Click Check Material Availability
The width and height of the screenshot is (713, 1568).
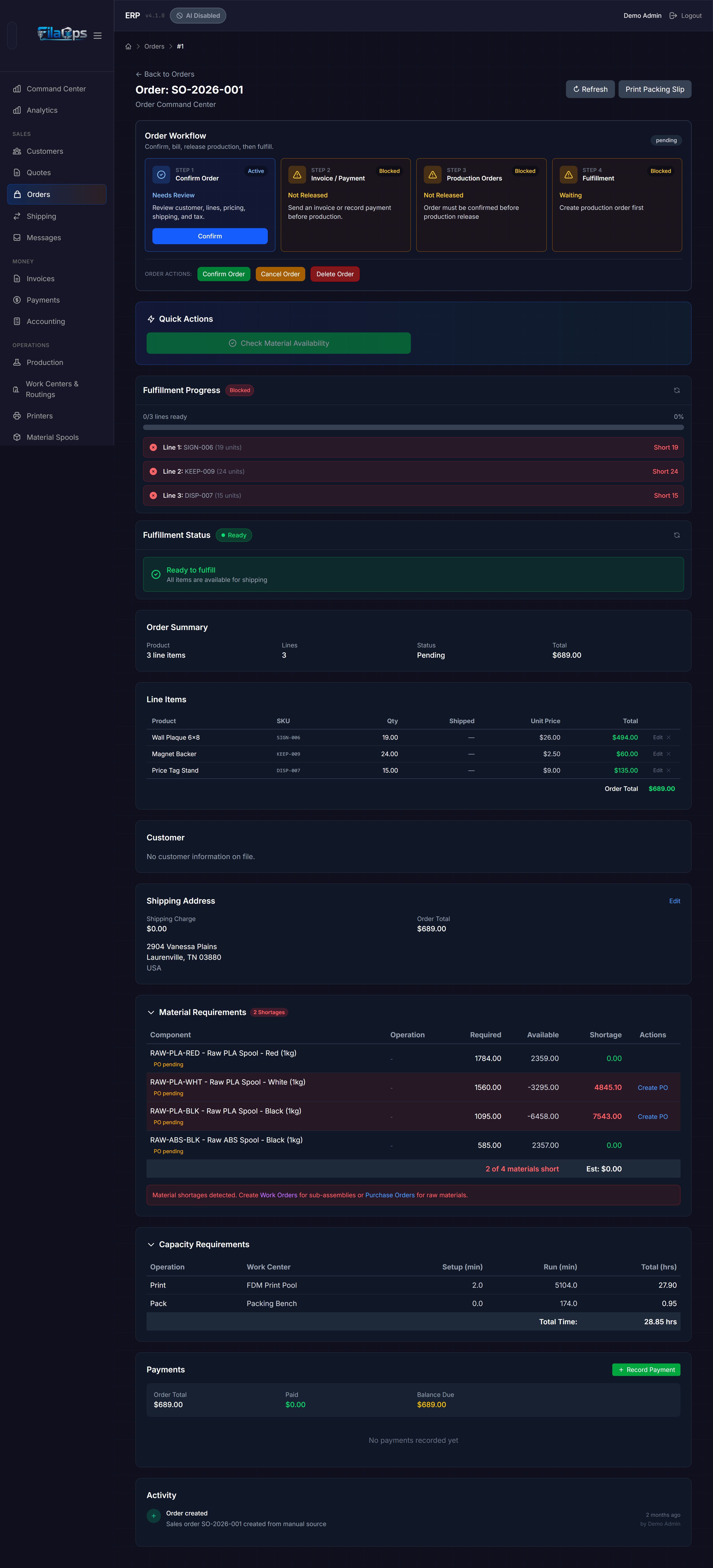[279, 343]
